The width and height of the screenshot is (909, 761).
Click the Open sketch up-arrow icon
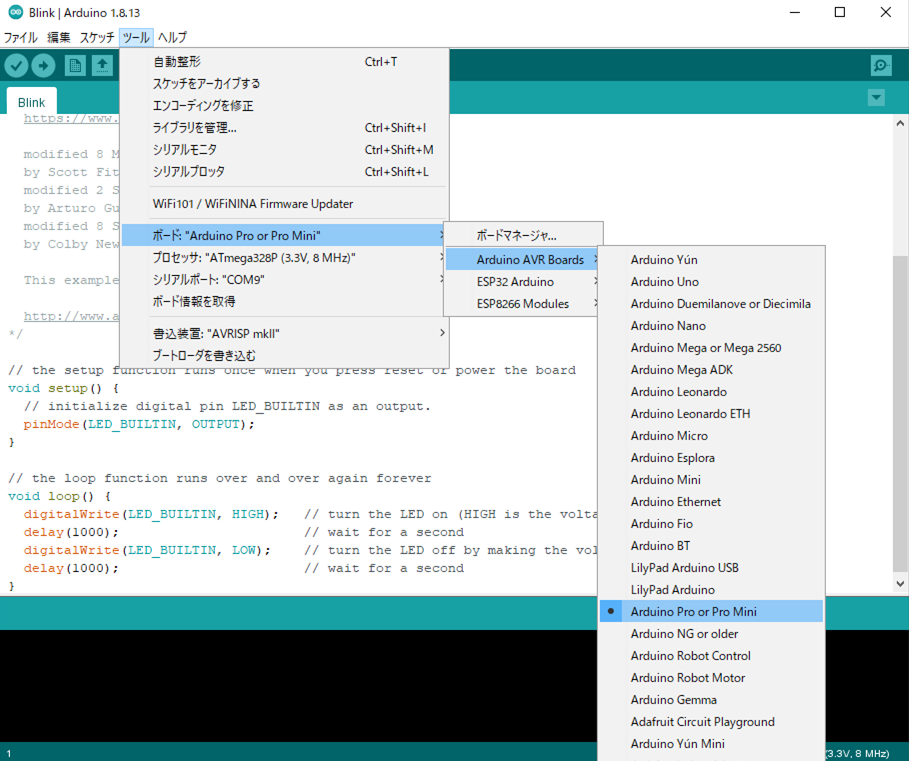(102, 65)
